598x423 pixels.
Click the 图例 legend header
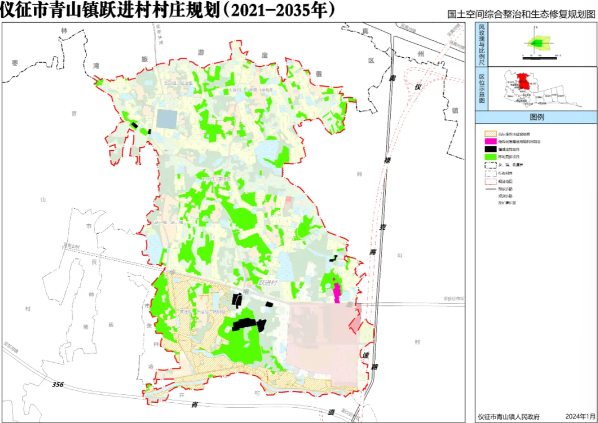coord(536,117)
